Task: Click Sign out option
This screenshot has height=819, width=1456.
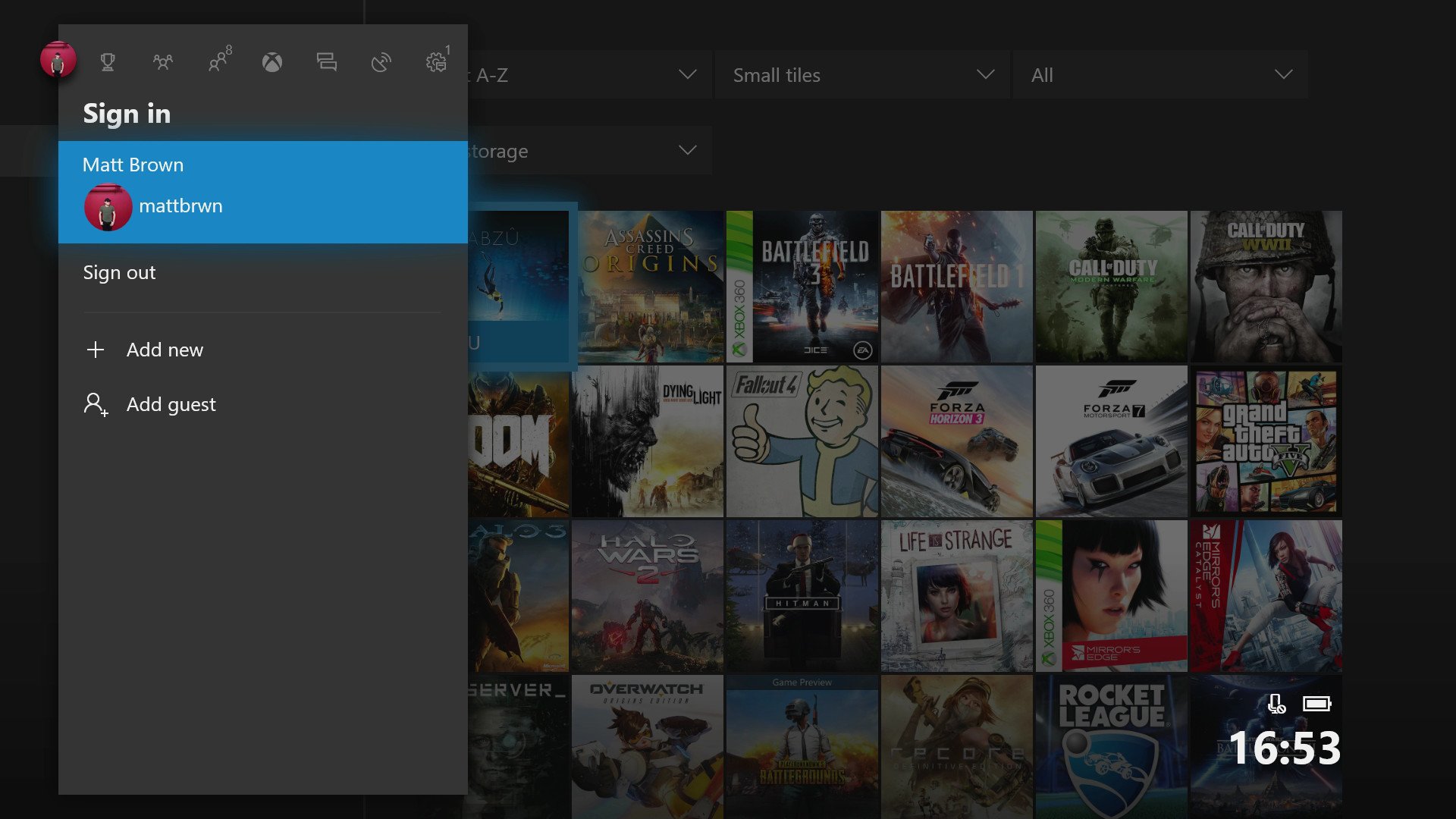Action: pos(119,271)
